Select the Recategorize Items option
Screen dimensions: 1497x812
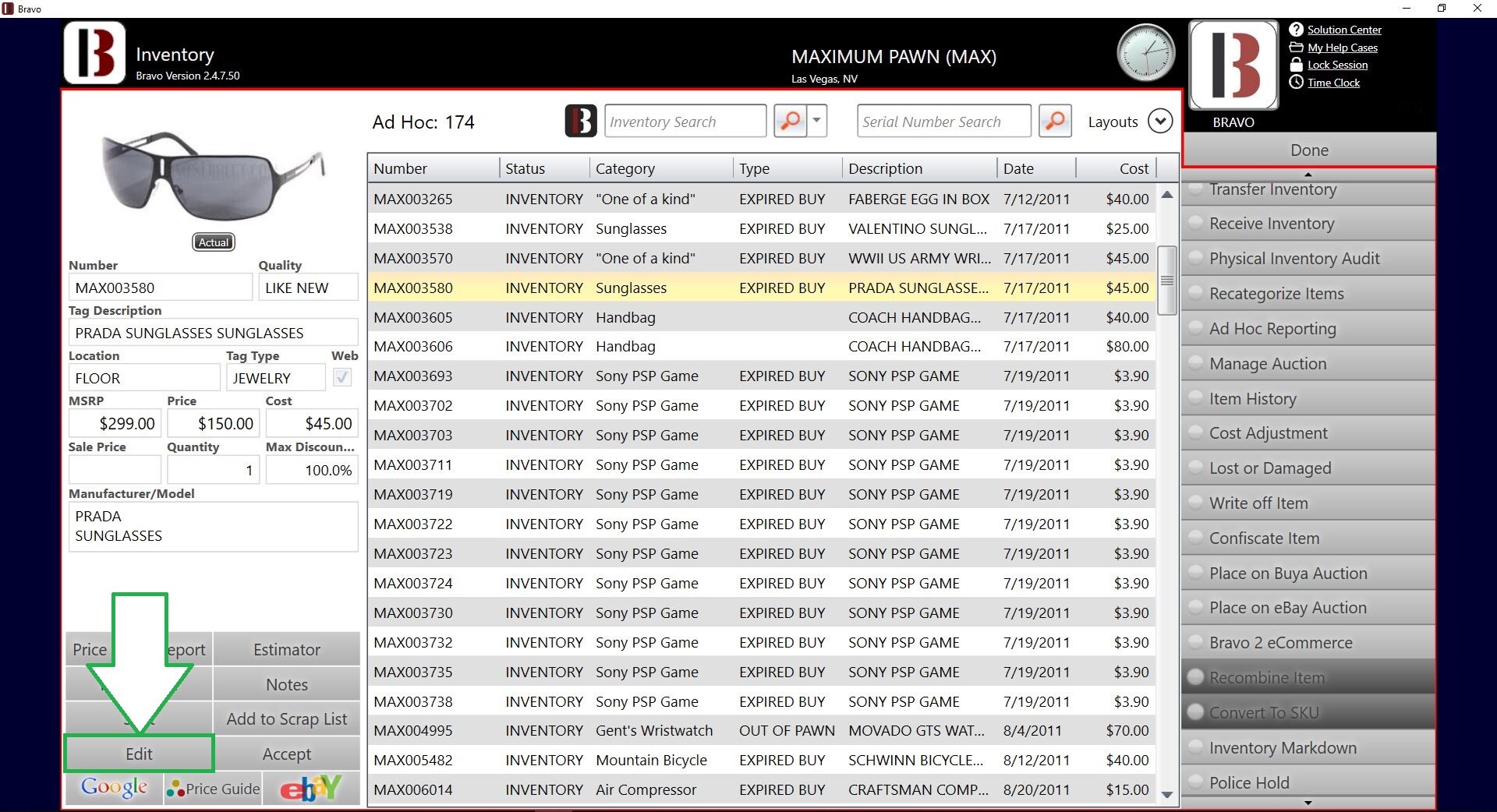pyautogui.click(x=1308, y=294)
